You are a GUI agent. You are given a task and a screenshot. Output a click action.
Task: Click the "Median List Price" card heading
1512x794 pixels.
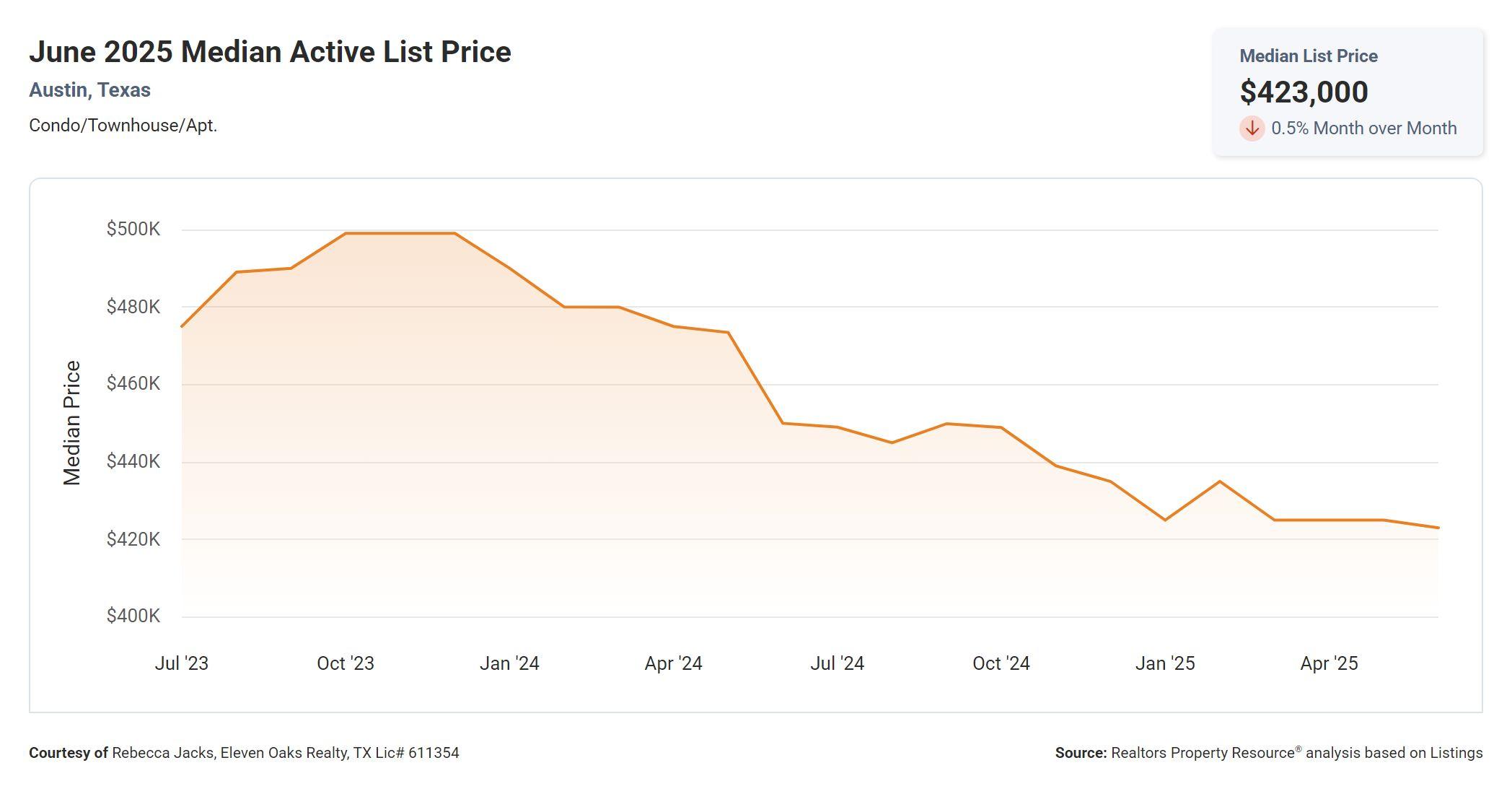pos(1308,56)
